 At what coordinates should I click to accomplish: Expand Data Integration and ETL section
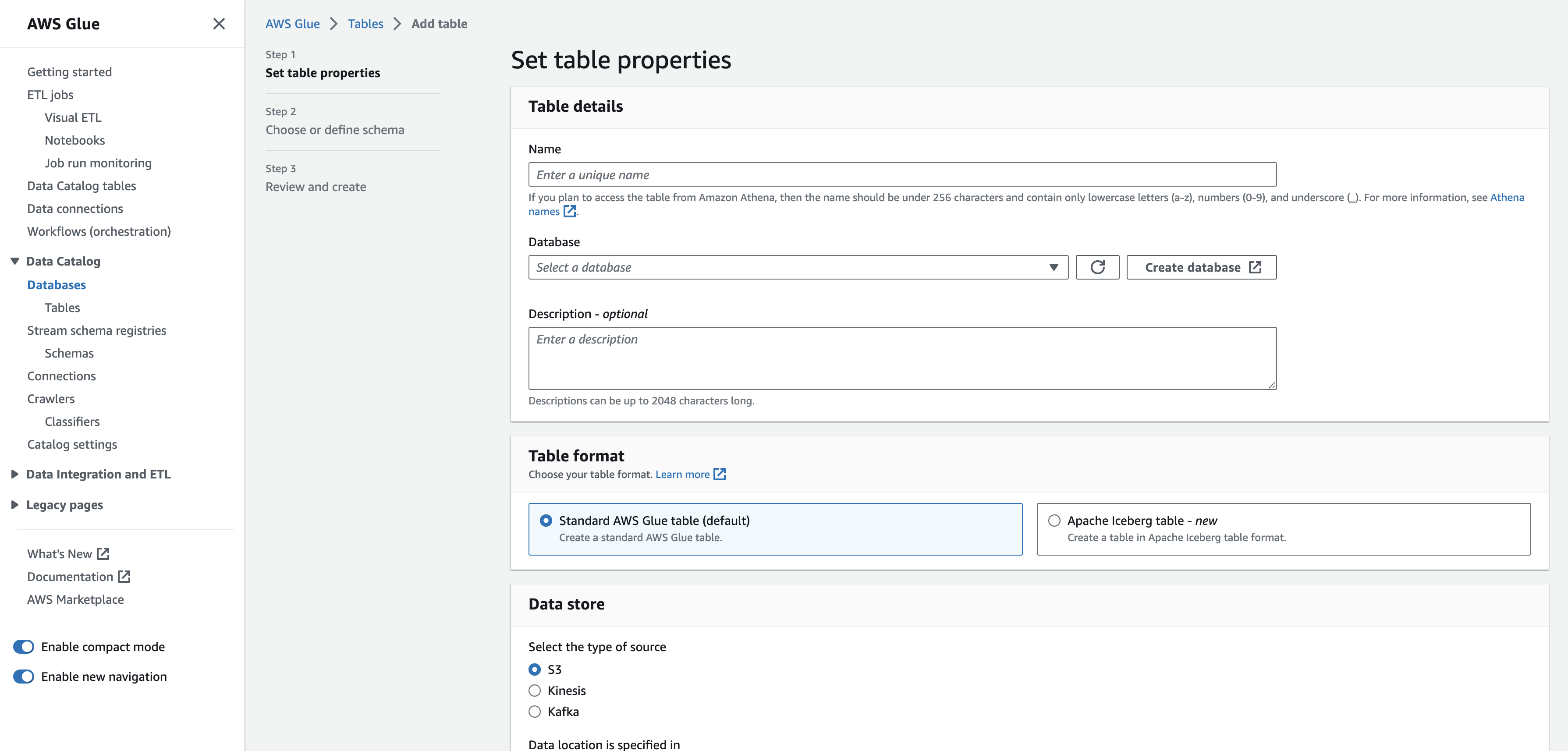(x=15, y=474)
